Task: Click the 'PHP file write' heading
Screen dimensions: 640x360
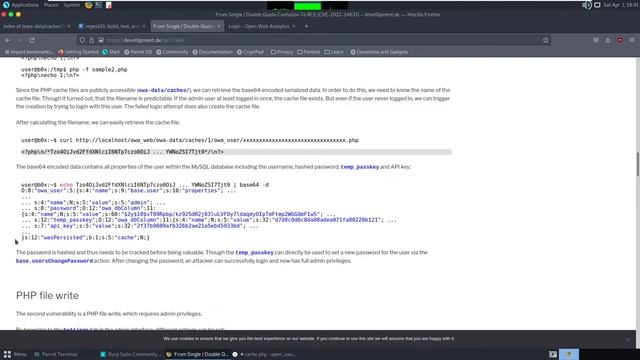Action: click(x=47, y=296)
